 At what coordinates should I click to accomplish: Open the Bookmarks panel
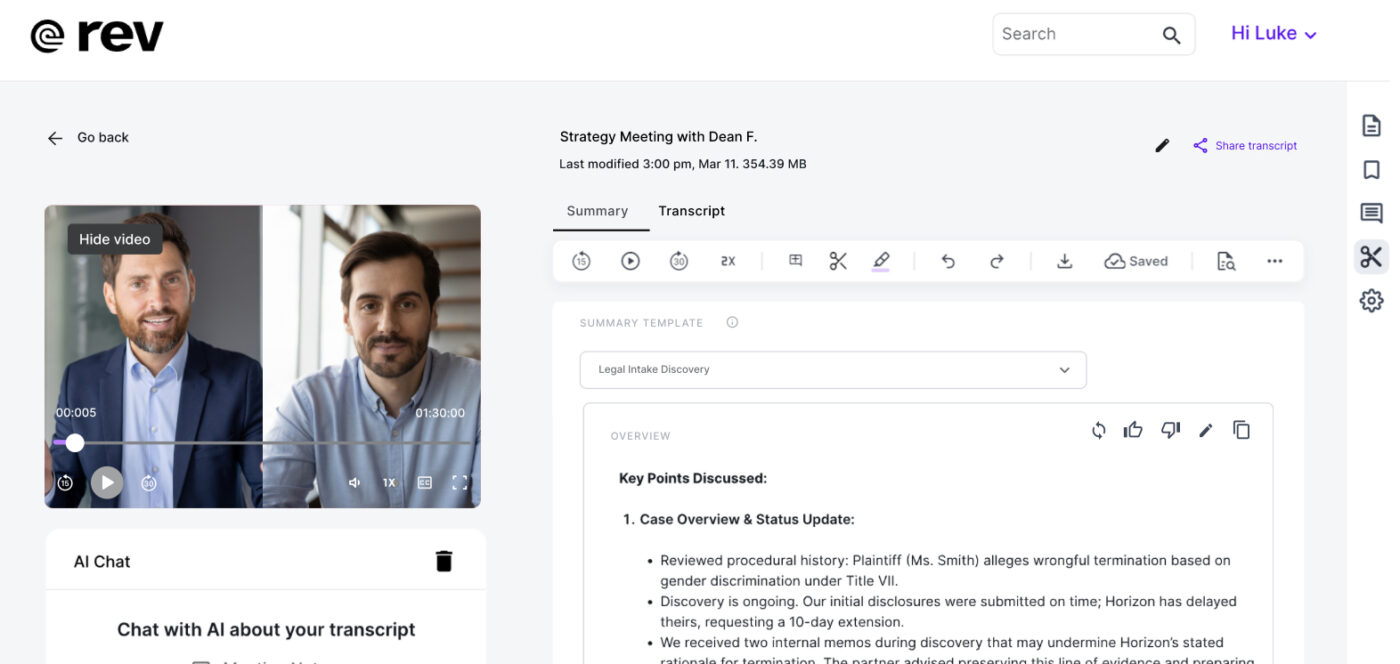click(1371, 169)
